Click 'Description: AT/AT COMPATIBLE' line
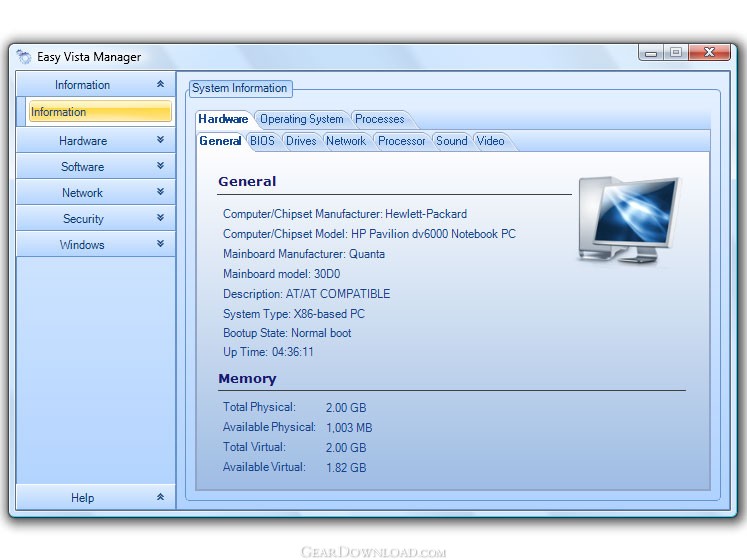Image resolution: width=747 pixels, height=560 pixels. (x=306, y=294)
